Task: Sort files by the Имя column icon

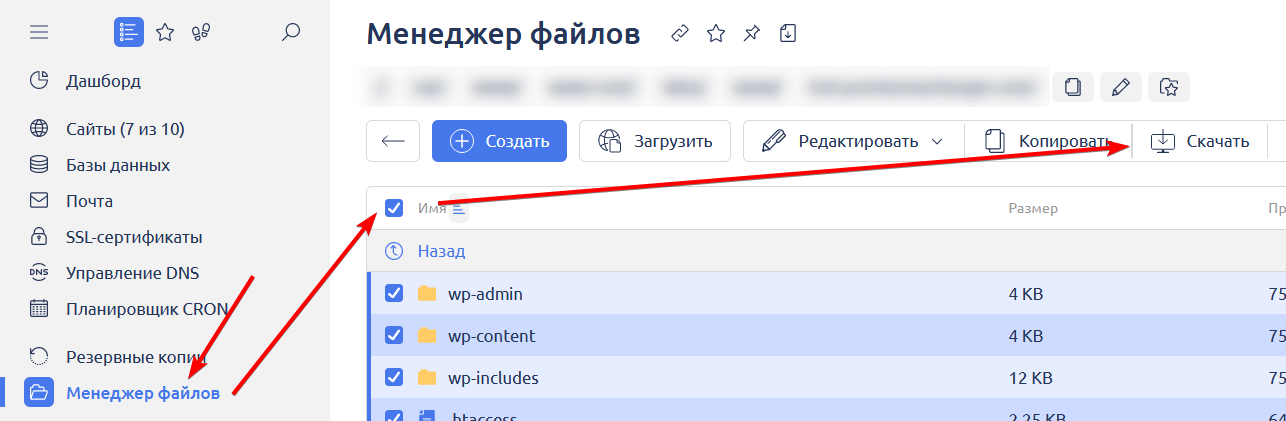Action: [x=458, y=208]
